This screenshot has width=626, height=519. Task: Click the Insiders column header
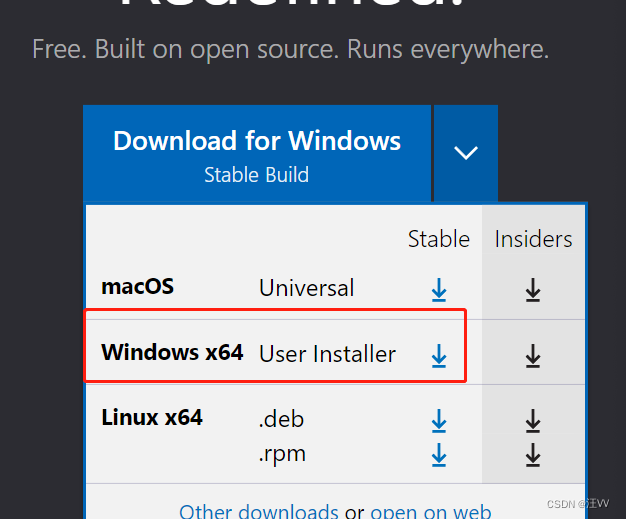point(533,239)
